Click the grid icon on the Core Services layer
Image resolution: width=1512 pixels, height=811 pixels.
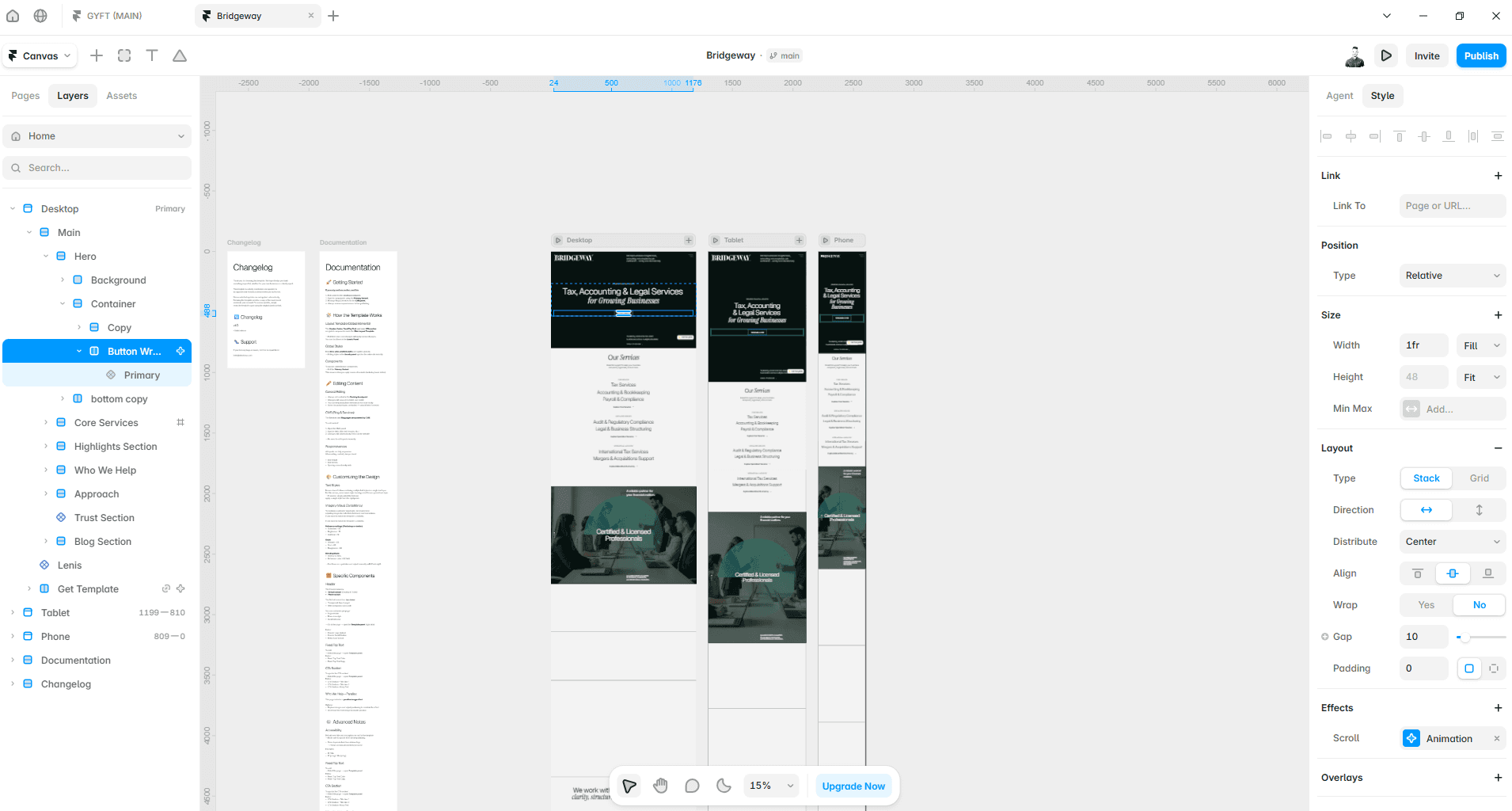click(180, 422)
